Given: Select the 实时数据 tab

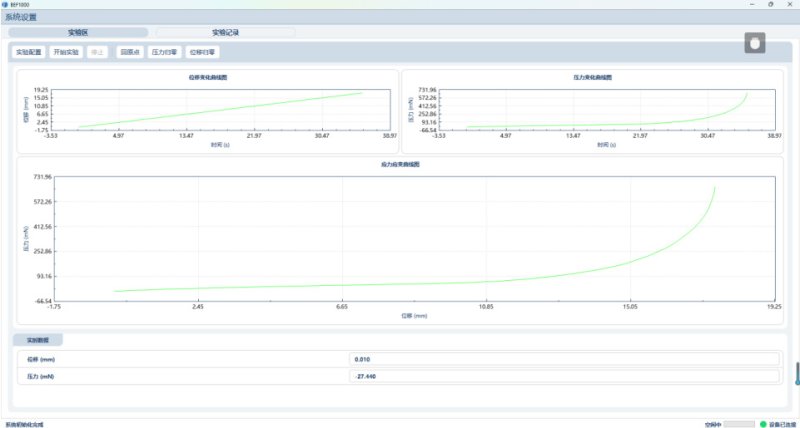Looking at the screenshot, I should pos(38,340).
